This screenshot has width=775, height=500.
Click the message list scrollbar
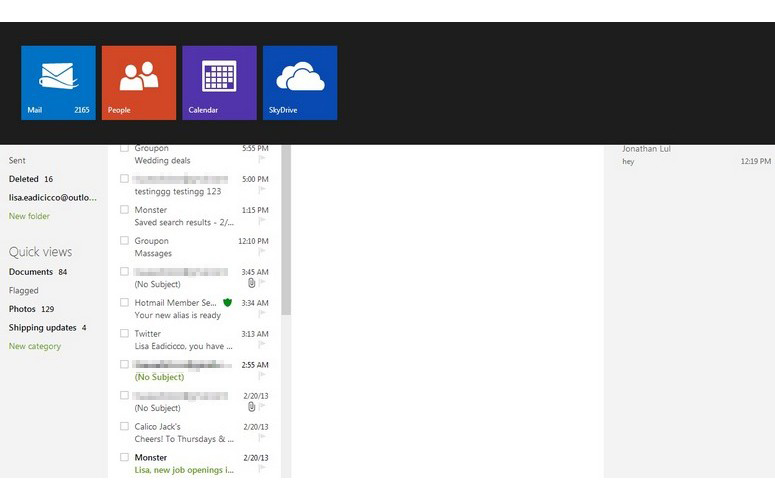pos(286,230)
